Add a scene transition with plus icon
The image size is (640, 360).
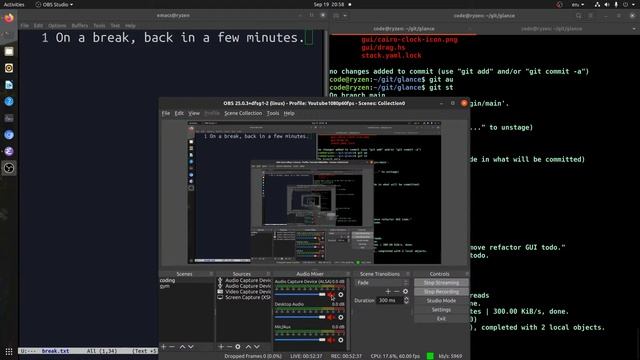[388, 291]
